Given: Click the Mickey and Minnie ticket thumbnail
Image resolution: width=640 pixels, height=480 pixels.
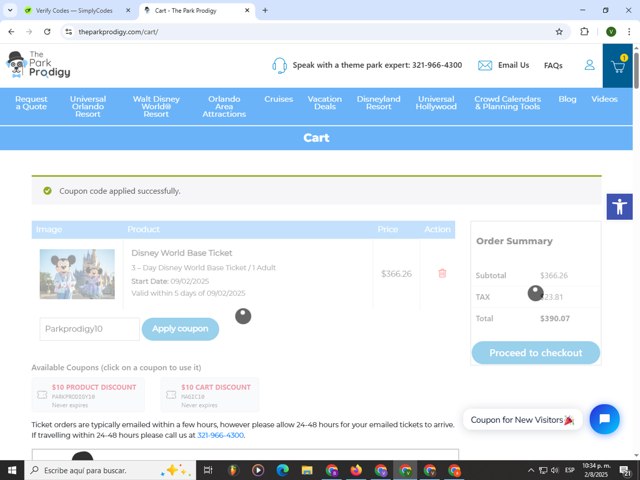Looking at the screenshot, I should pyautogui.click(x=77, y=274).
